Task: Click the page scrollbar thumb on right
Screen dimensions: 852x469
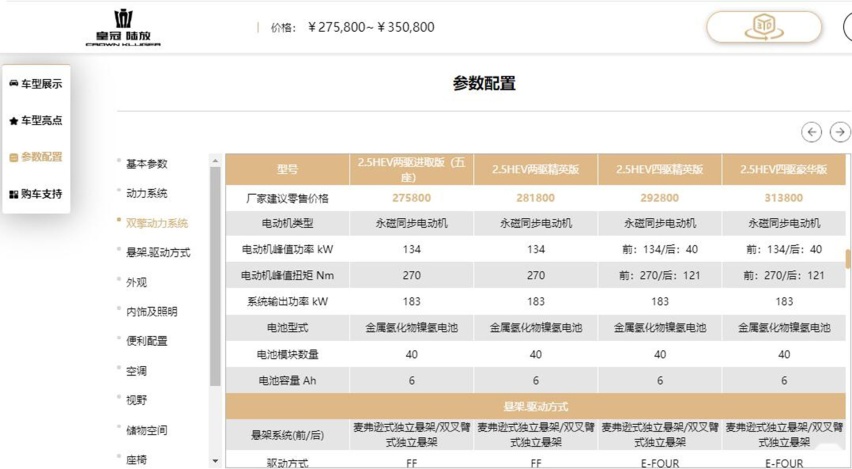Action: [848, 259]
